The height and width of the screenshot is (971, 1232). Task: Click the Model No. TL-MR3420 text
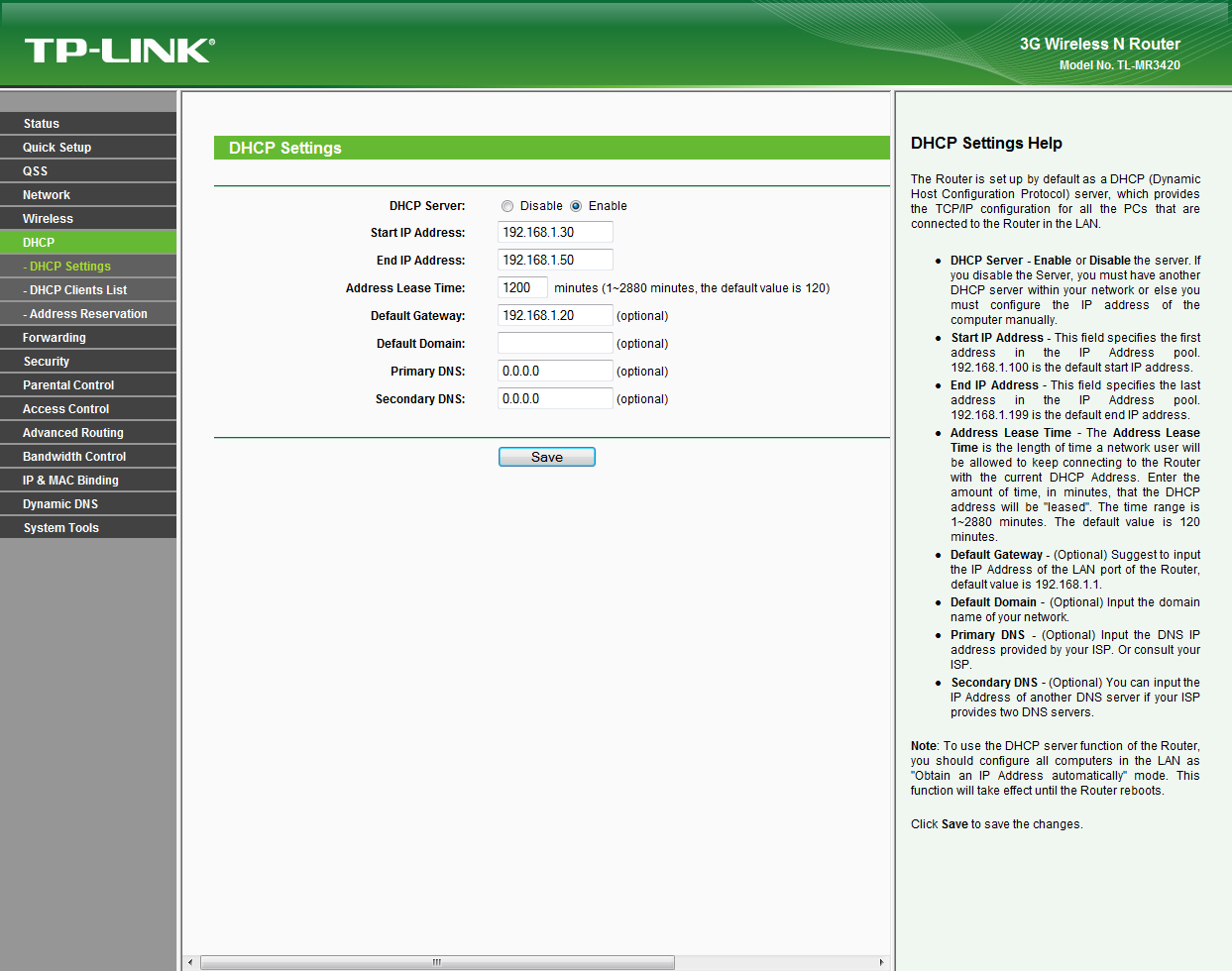click(x=1120, y=65)
